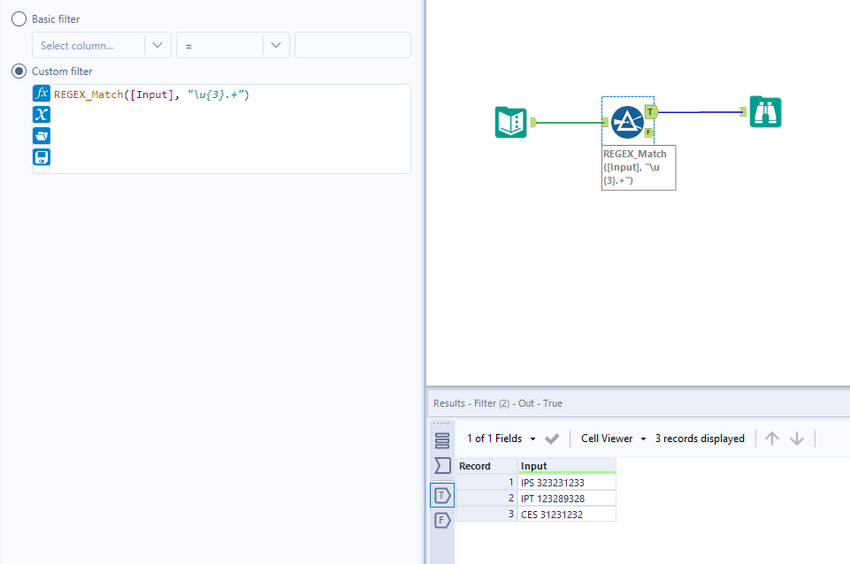
Task: Click the metadata sigma icon in Results
Action: (442, 466)
